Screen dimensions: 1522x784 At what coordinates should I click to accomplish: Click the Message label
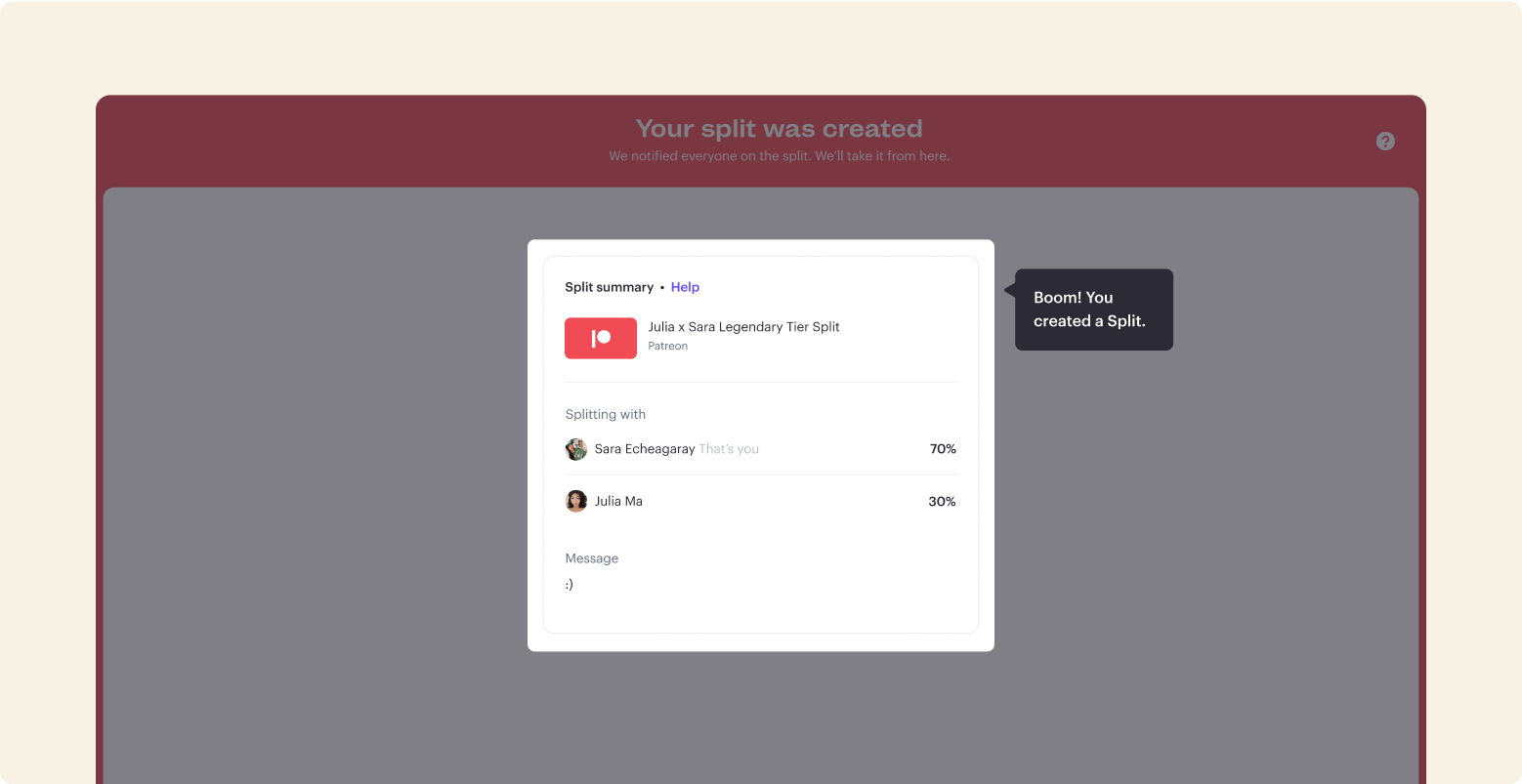coord(592,558)
